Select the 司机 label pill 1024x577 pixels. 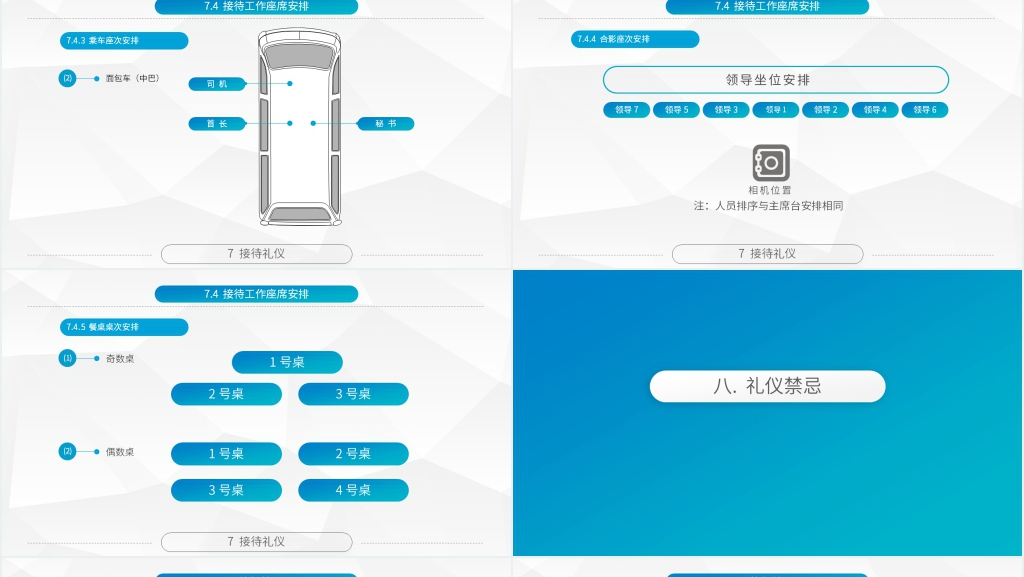click(x=217, y=84)
